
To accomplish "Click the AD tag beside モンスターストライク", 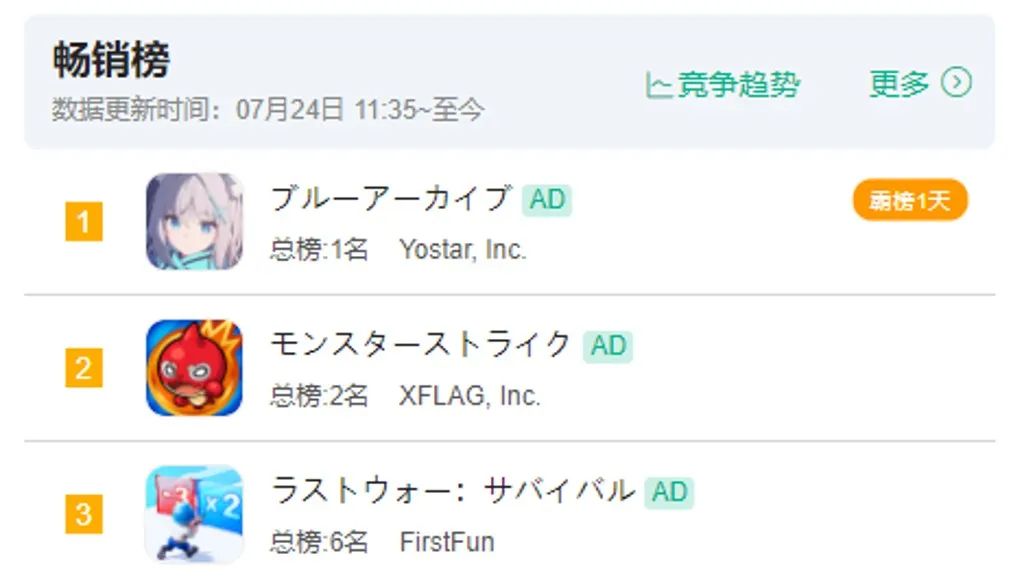I will click(608, 346).
